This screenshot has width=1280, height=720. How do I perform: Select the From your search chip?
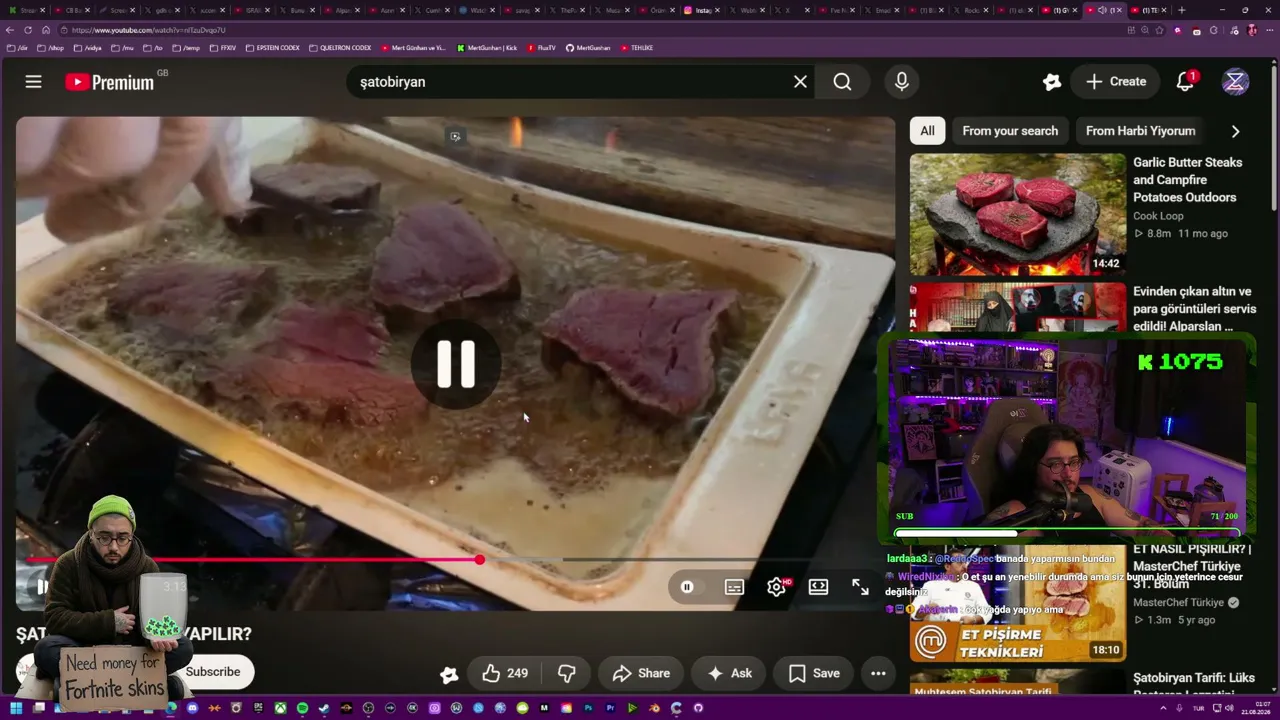coord(1010,131)
